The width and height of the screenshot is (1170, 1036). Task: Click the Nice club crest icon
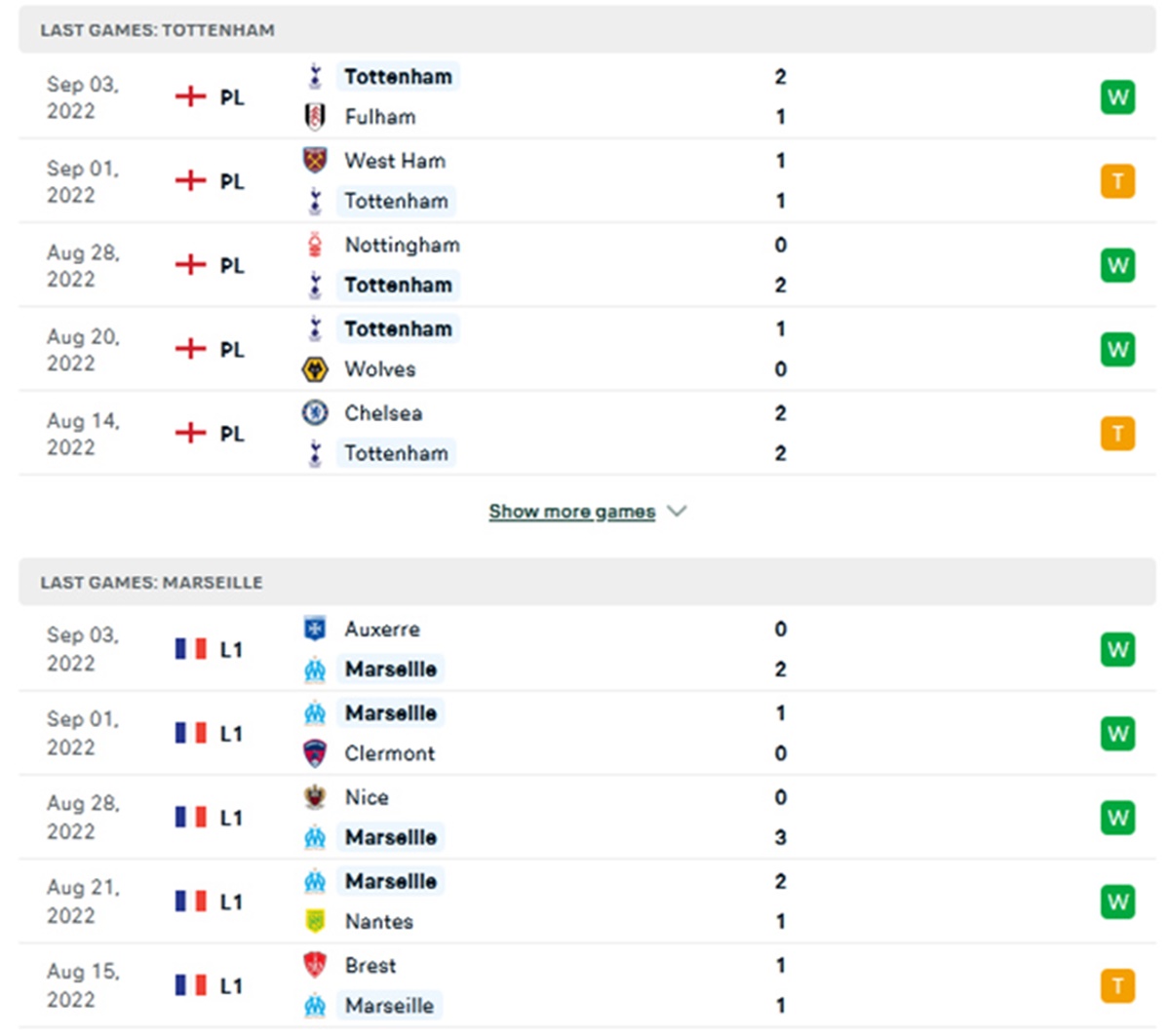315,797
